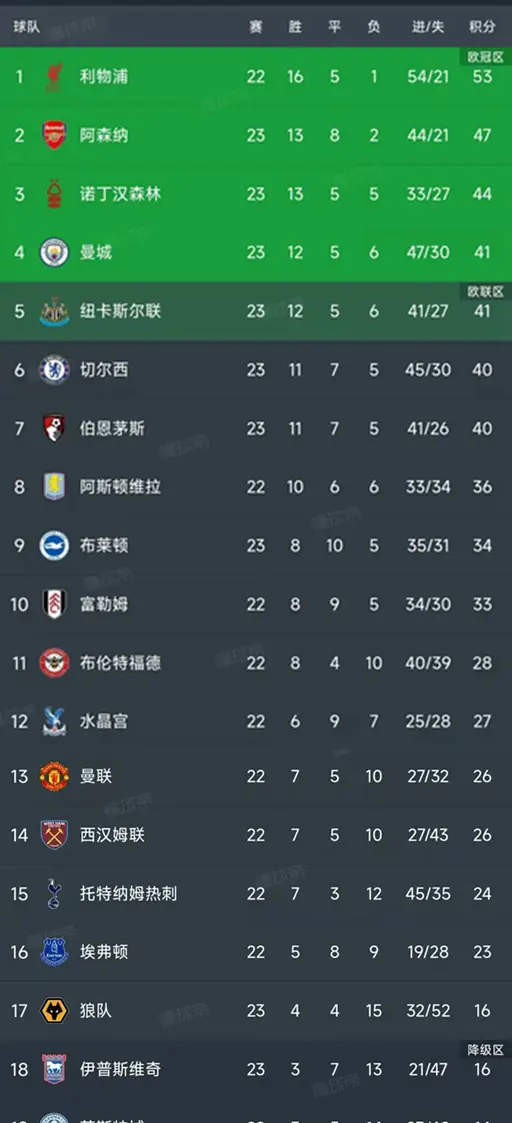Tap the Tottenham Hotspur logo
The width and height of the screenshot is (512, 1123).
tap(54, 894)
